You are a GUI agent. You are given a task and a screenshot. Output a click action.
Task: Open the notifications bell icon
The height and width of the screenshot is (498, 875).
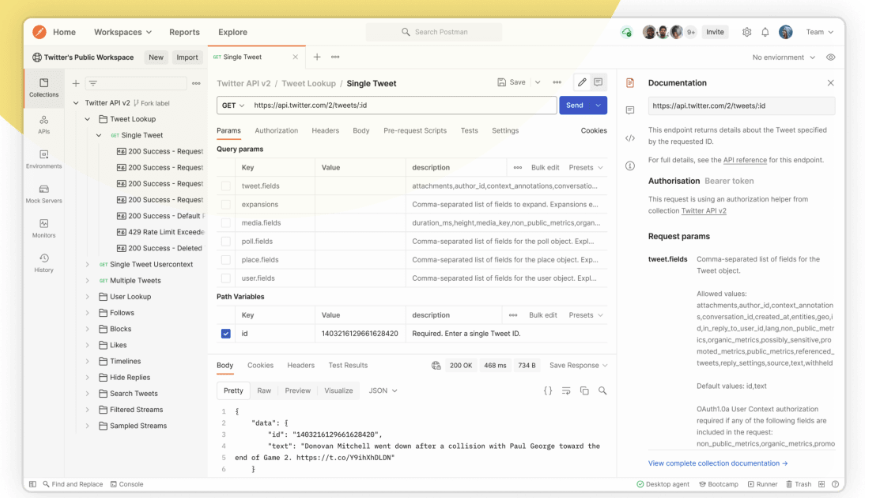tap(765, 32)
